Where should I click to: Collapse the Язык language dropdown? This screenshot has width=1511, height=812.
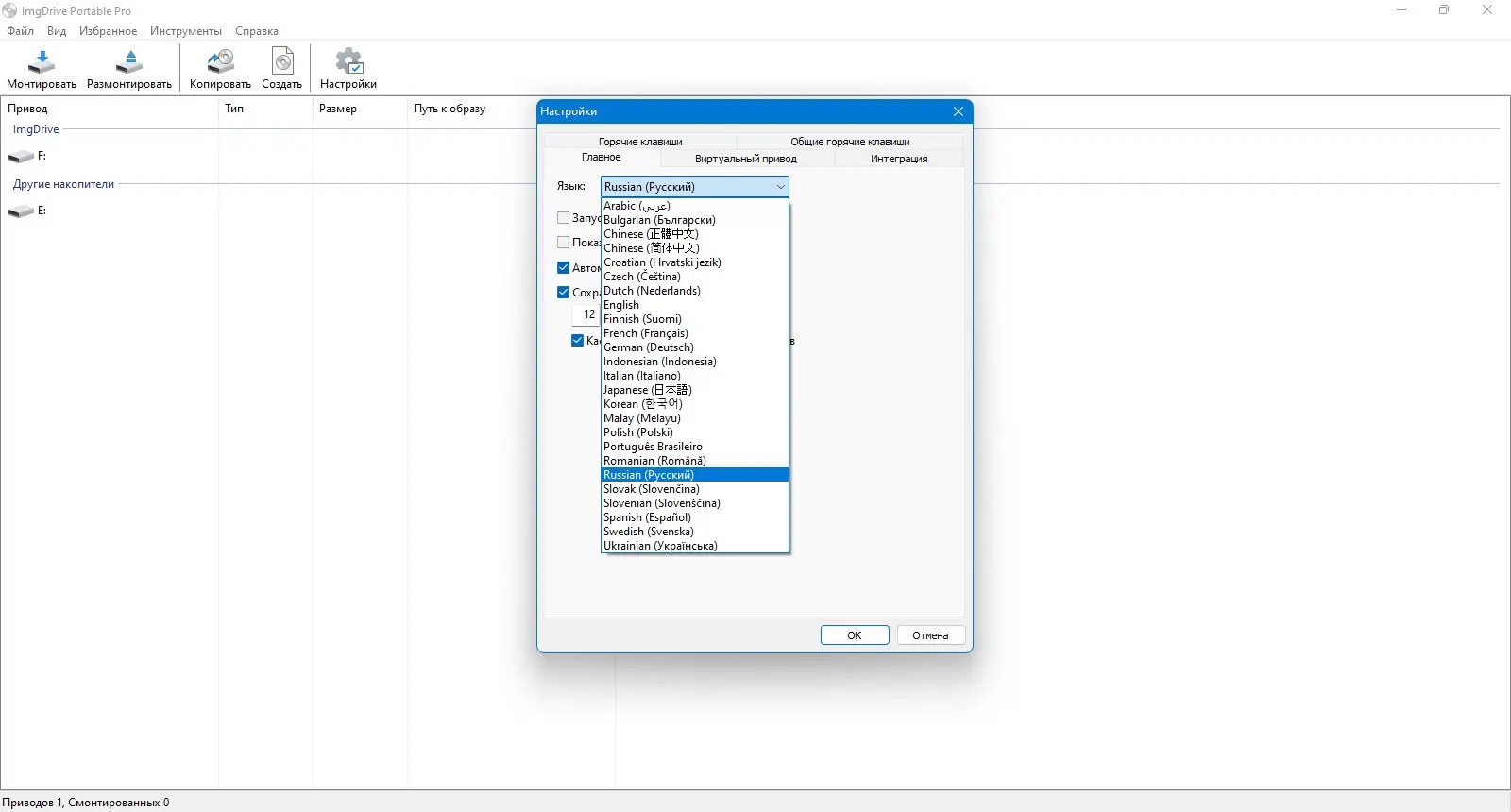[780, 187]
